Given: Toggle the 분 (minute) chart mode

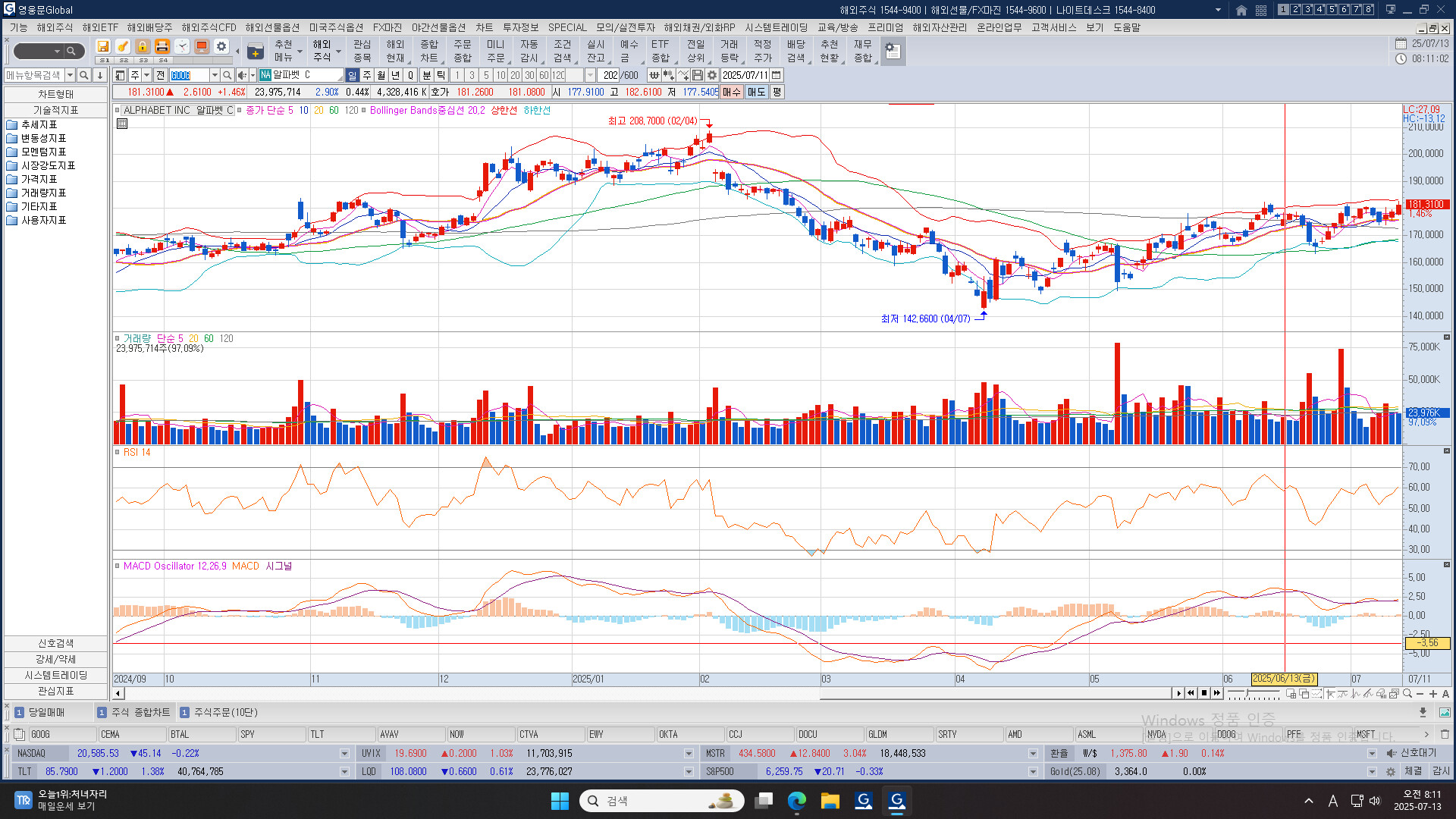Looking at the screenshot, I should click(426, 75).
